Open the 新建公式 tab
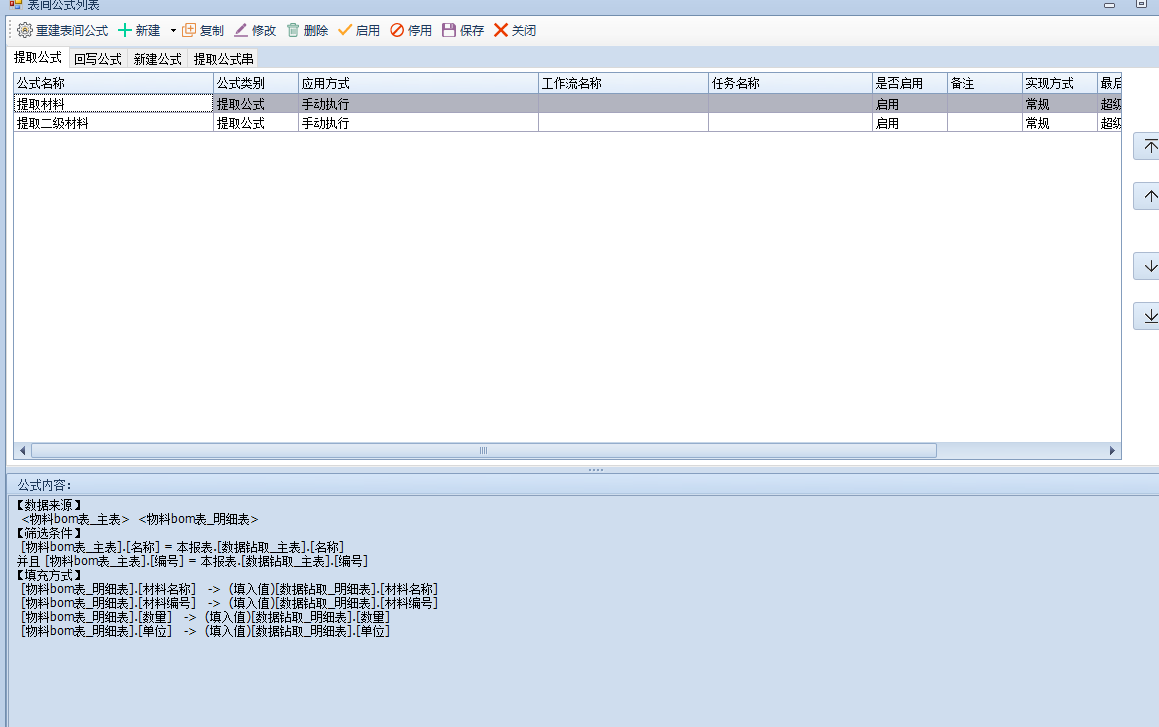Image resolution: width=1159 pixels, height=727 pixels. (157, 59)
